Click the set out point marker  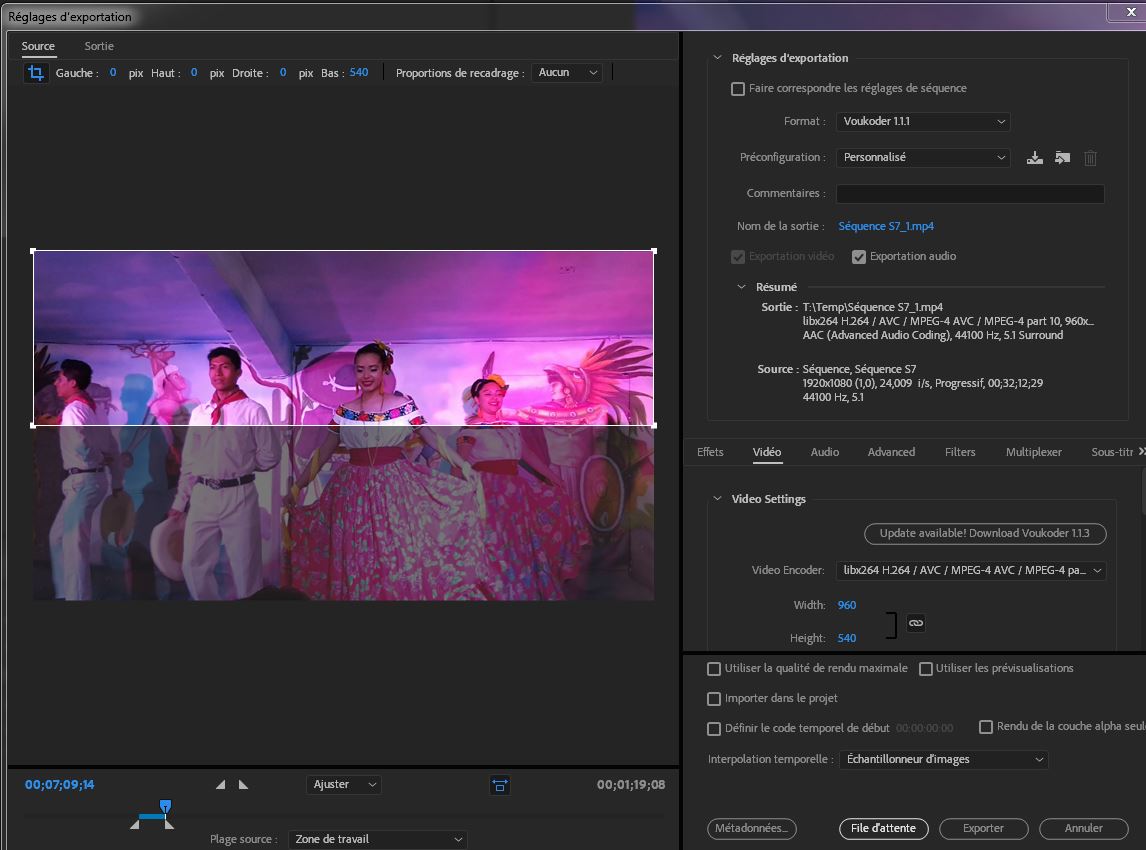point(243,785)
